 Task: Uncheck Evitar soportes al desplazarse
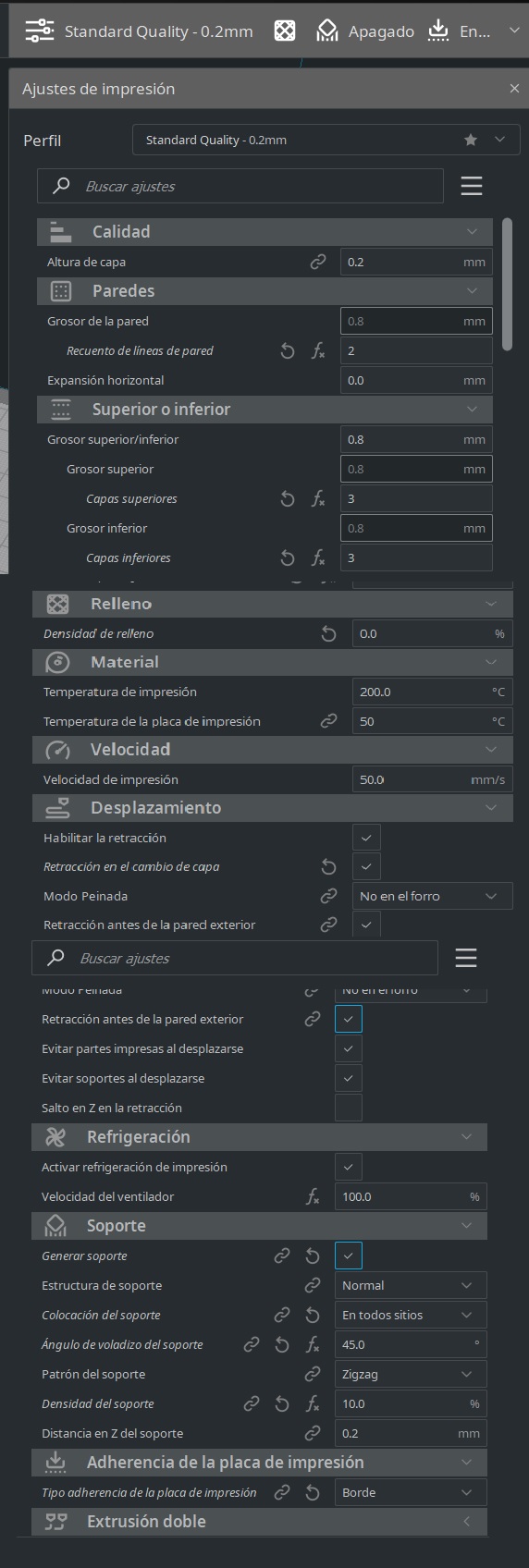349,1078
